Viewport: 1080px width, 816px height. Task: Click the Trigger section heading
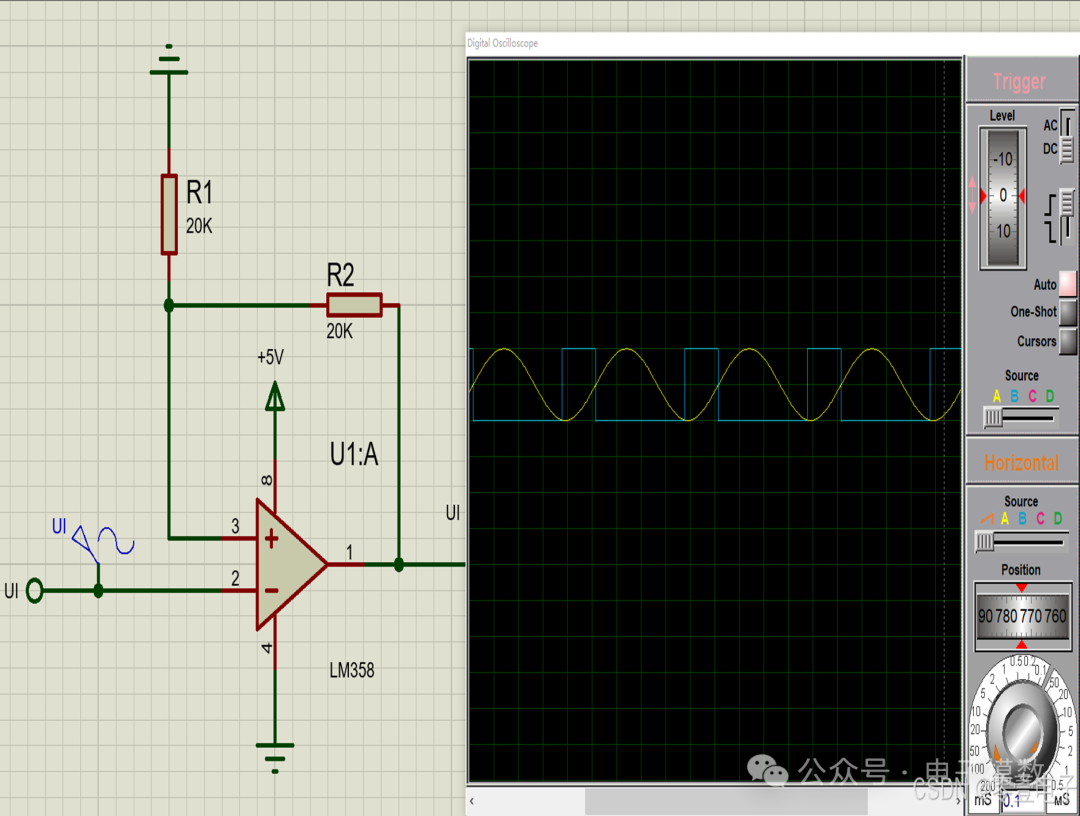(1019, 81)
